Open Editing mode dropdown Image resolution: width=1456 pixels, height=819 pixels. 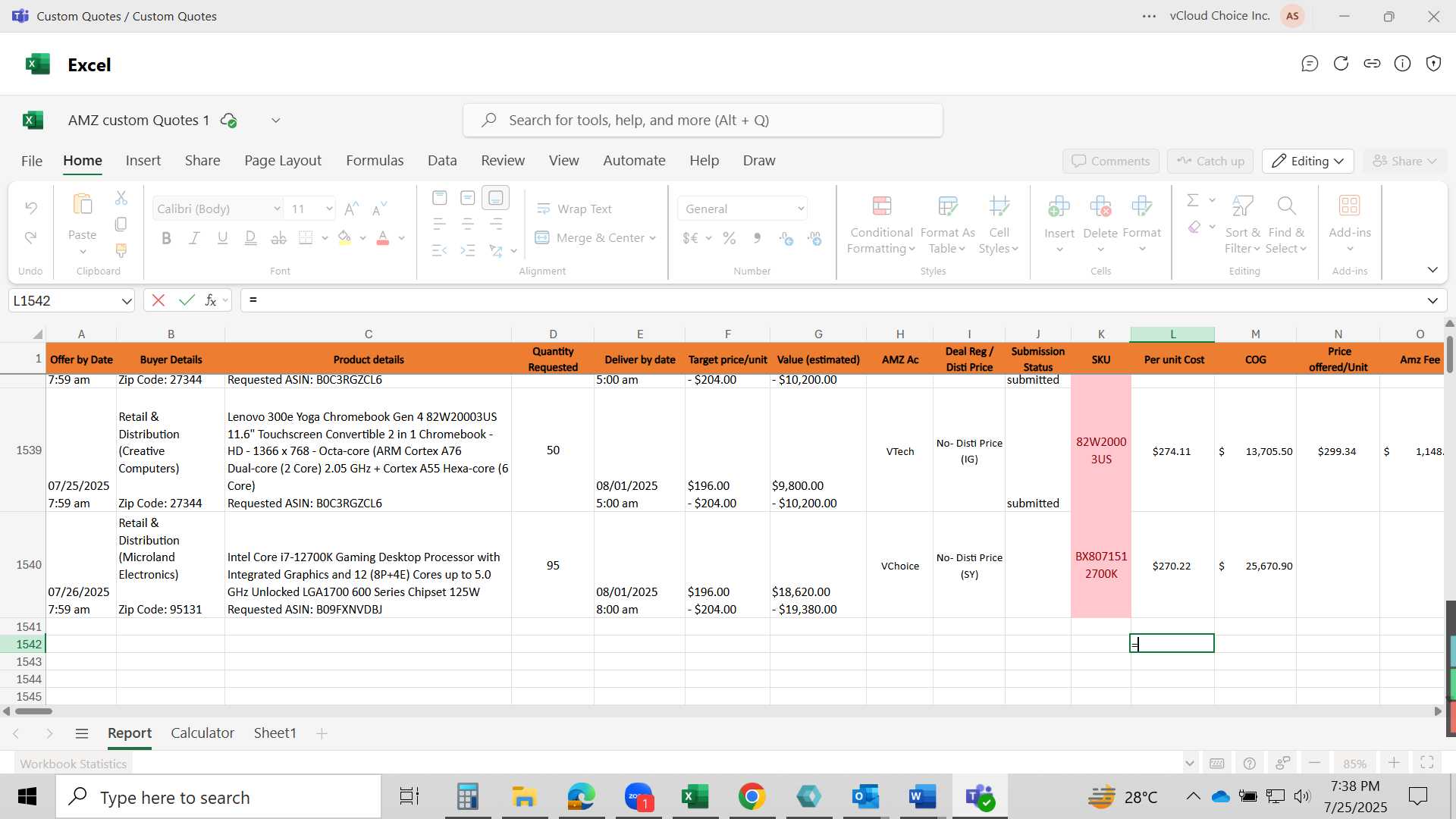1308,161
